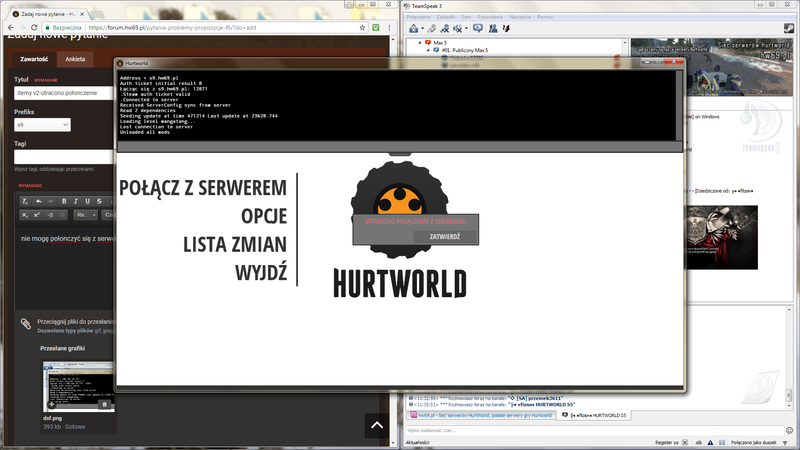Viewport: 800px width, 450px height.
Task: Open the Połączenia menu in TeamSpeak
Action: coord(418,17)
